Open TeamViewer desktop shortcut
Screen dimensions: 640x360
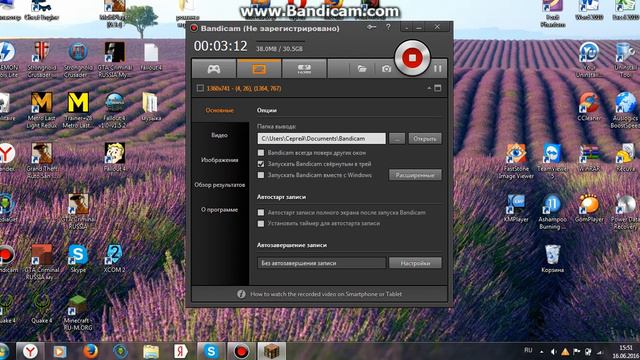click(x=552, y=161)
